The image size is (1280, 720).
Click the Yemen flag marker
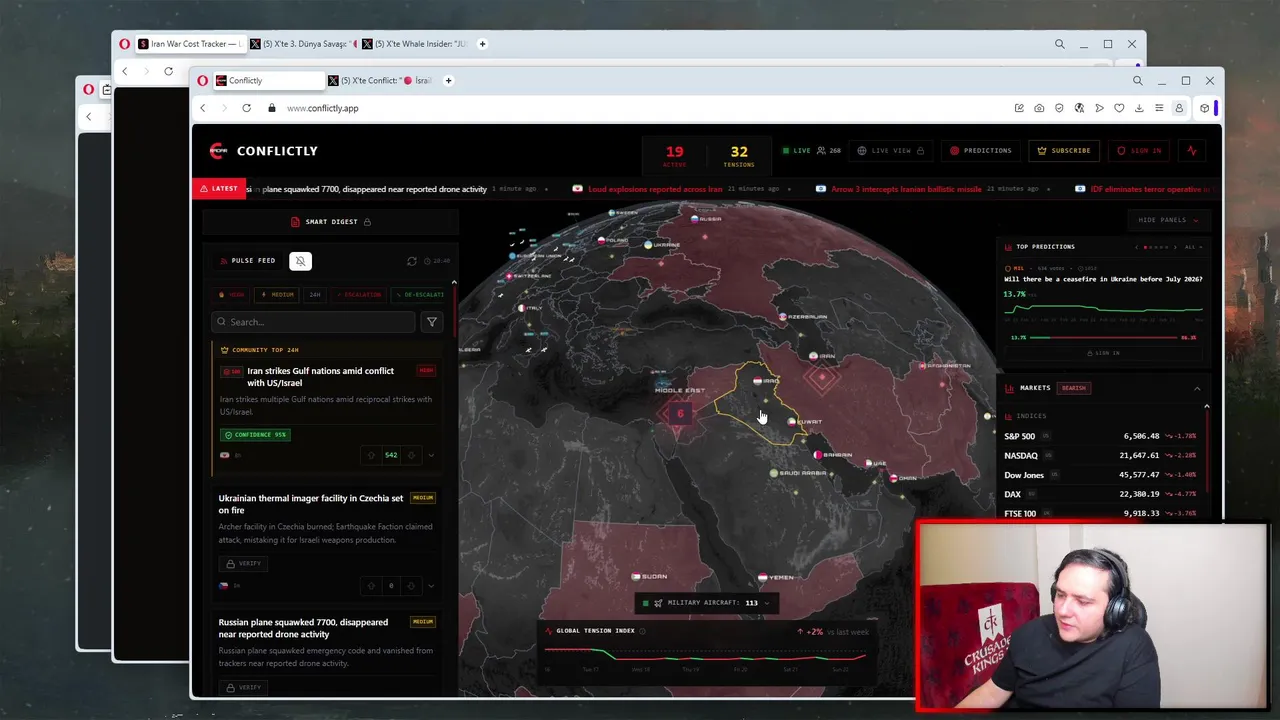coord(762,577)
